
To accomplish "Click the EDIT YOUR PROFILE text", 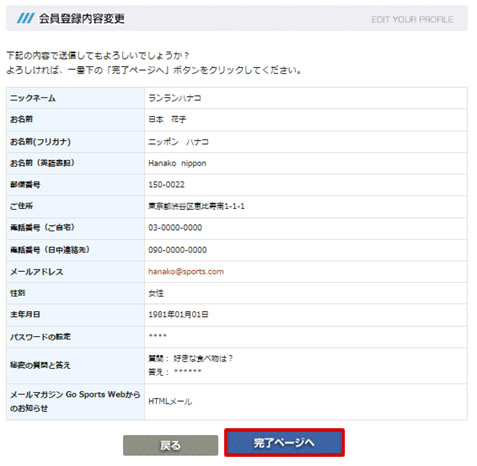I will (412, 19).
